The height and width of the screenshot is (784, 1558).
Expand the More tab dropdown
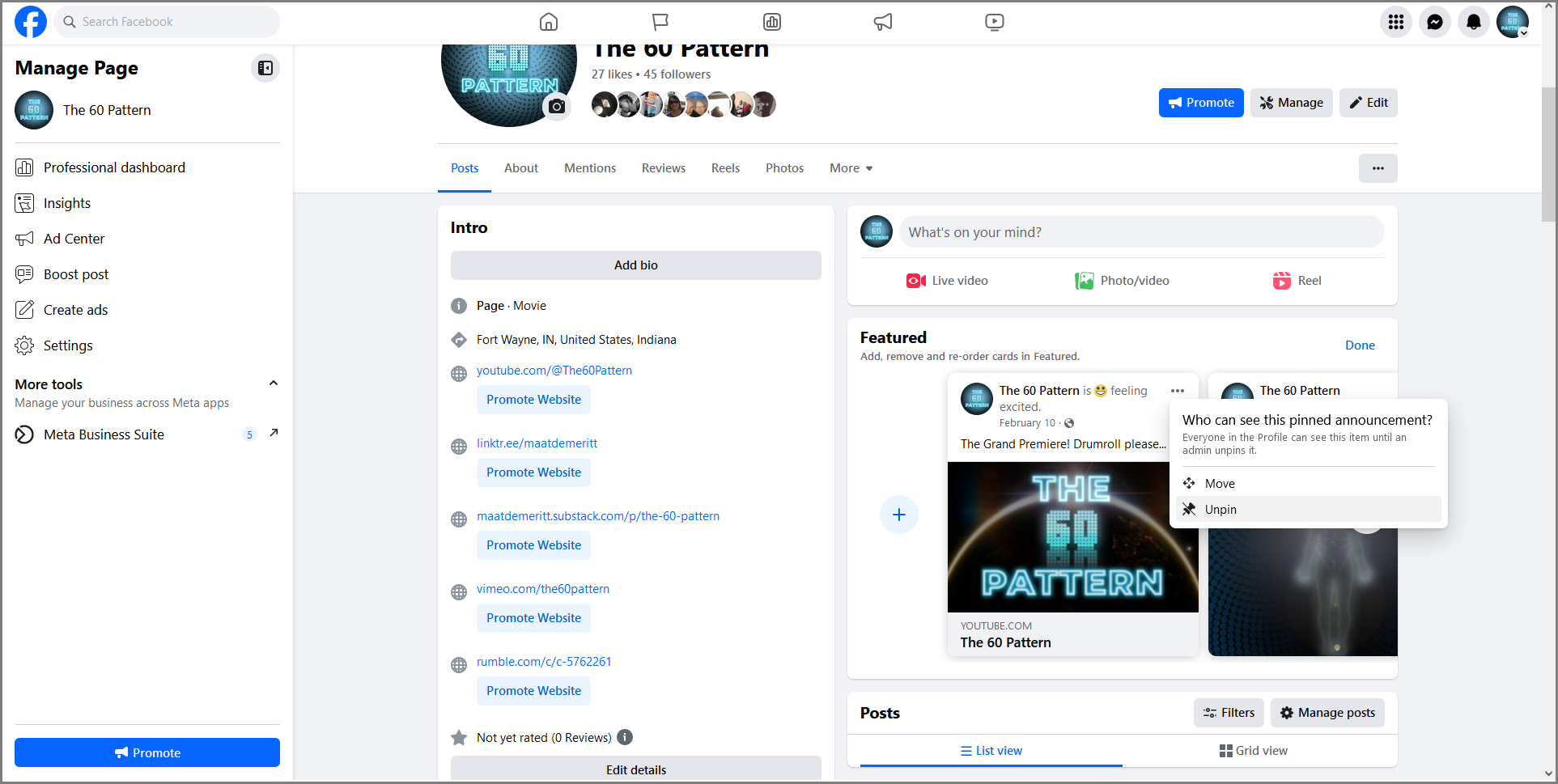click(851, 168)
